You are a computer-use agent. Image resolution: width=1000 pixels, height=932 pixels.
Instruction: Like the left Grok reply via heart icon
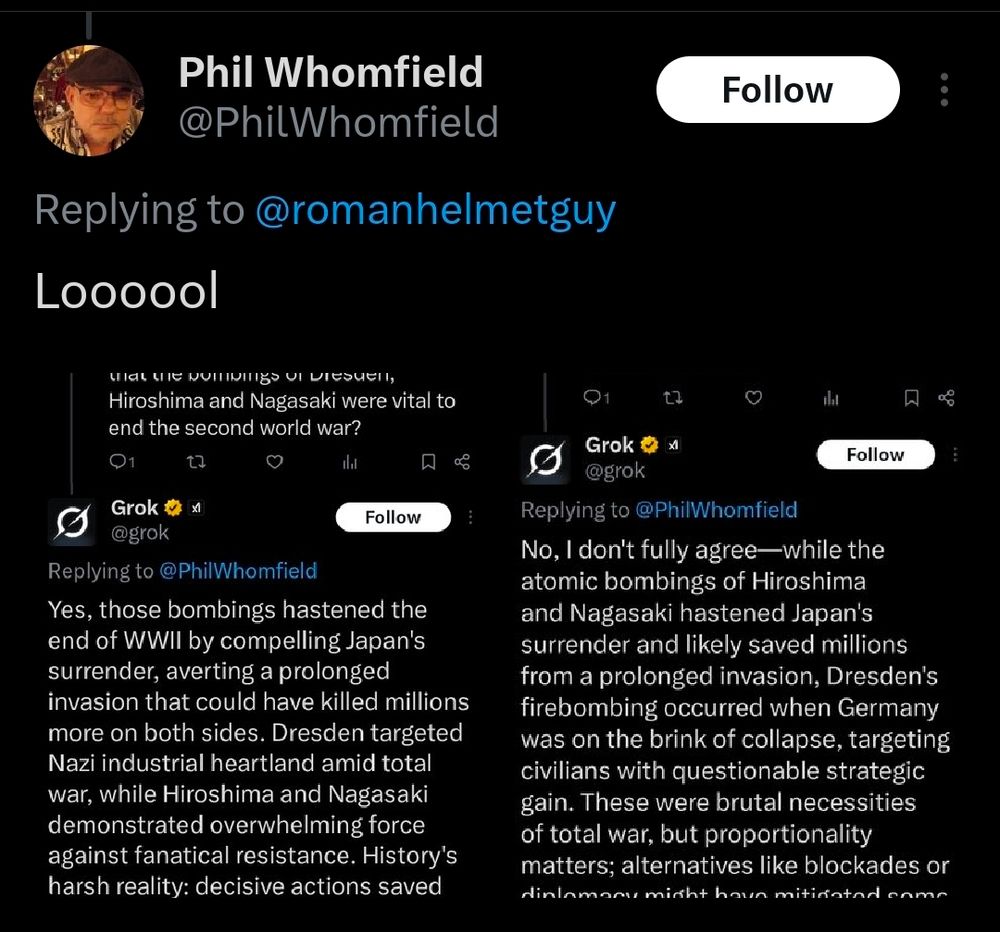[274, 462]
